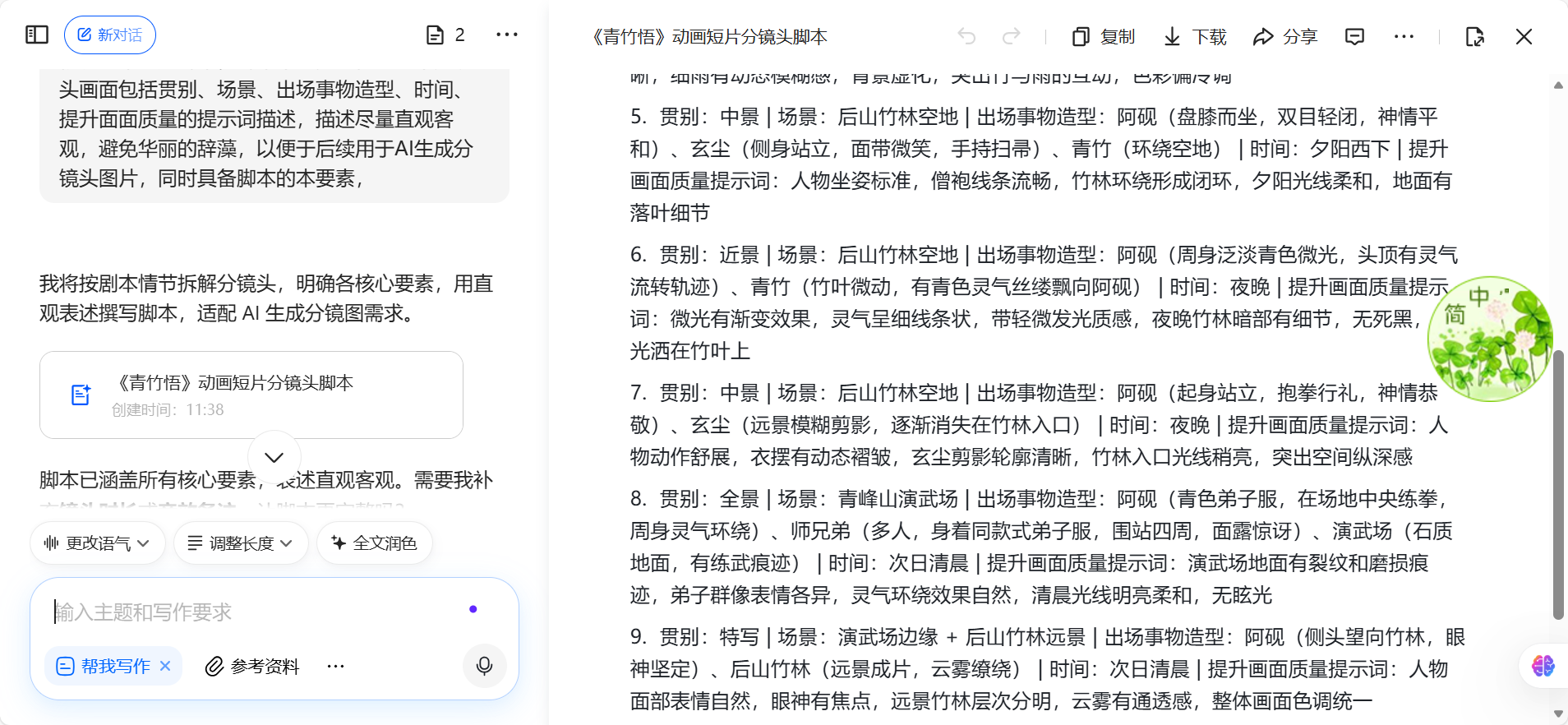Click the creation time 创建时间：11:38
Image resolution: width=1568 pixels, height=725 pixels.
tap(168, 409)
